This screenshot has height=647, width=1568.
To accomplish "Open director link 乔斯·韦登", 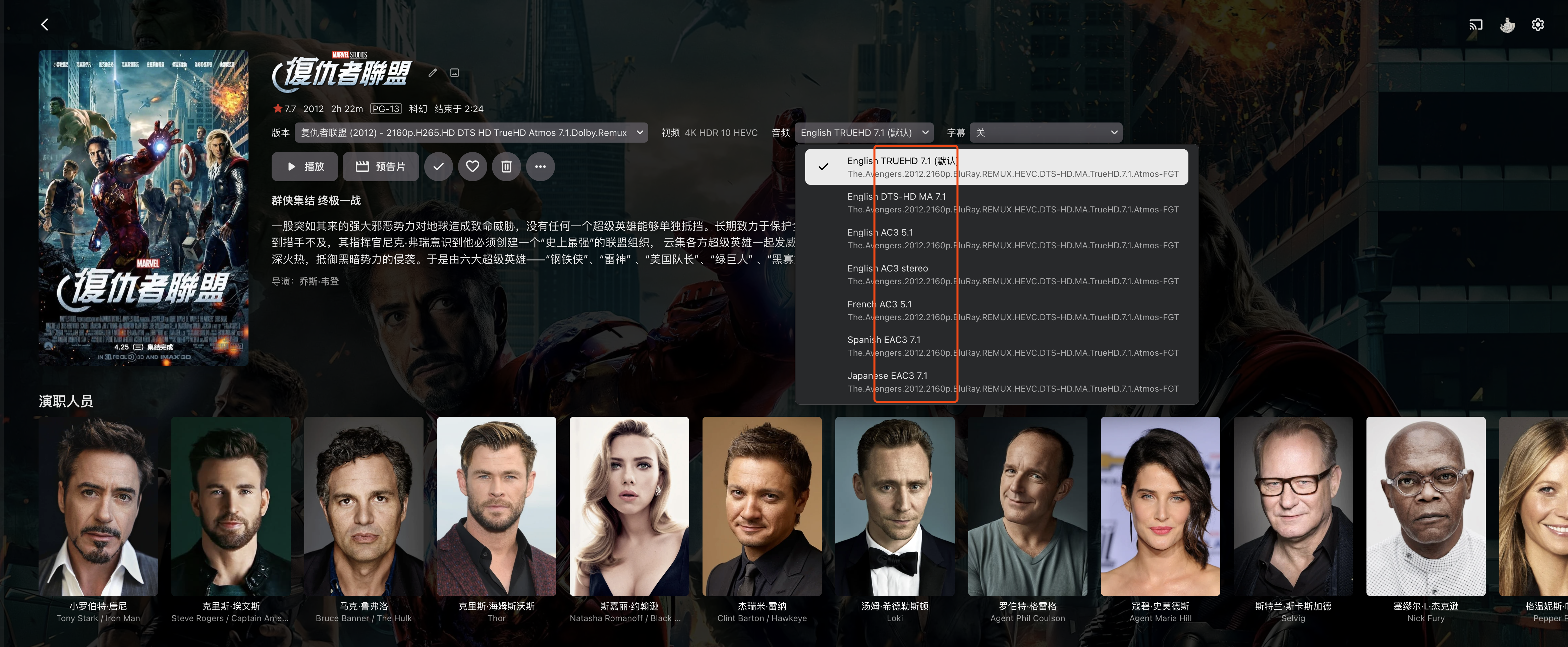I will [x=319, y=282].
